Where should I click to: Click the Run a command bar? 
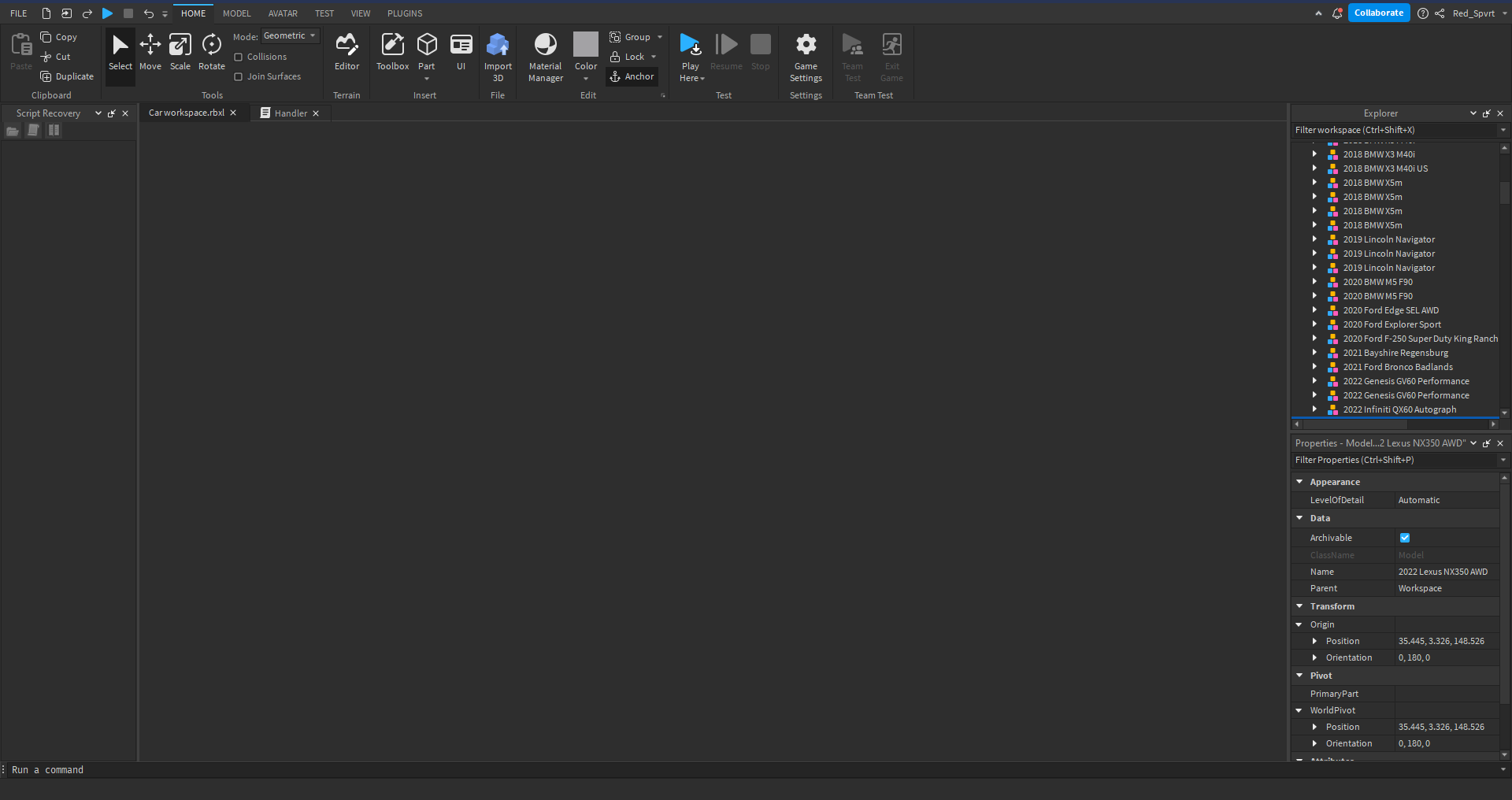pos(752,770)
